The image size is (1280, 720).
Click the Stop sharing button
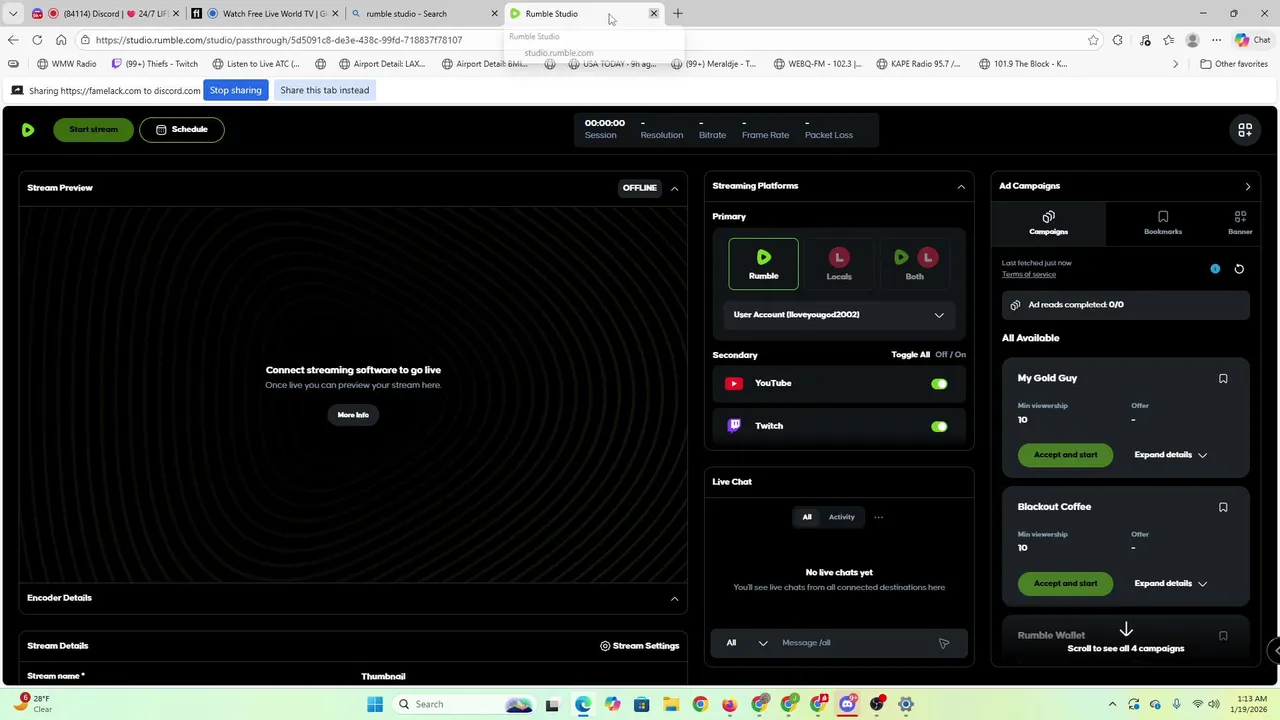pos(235,90)
